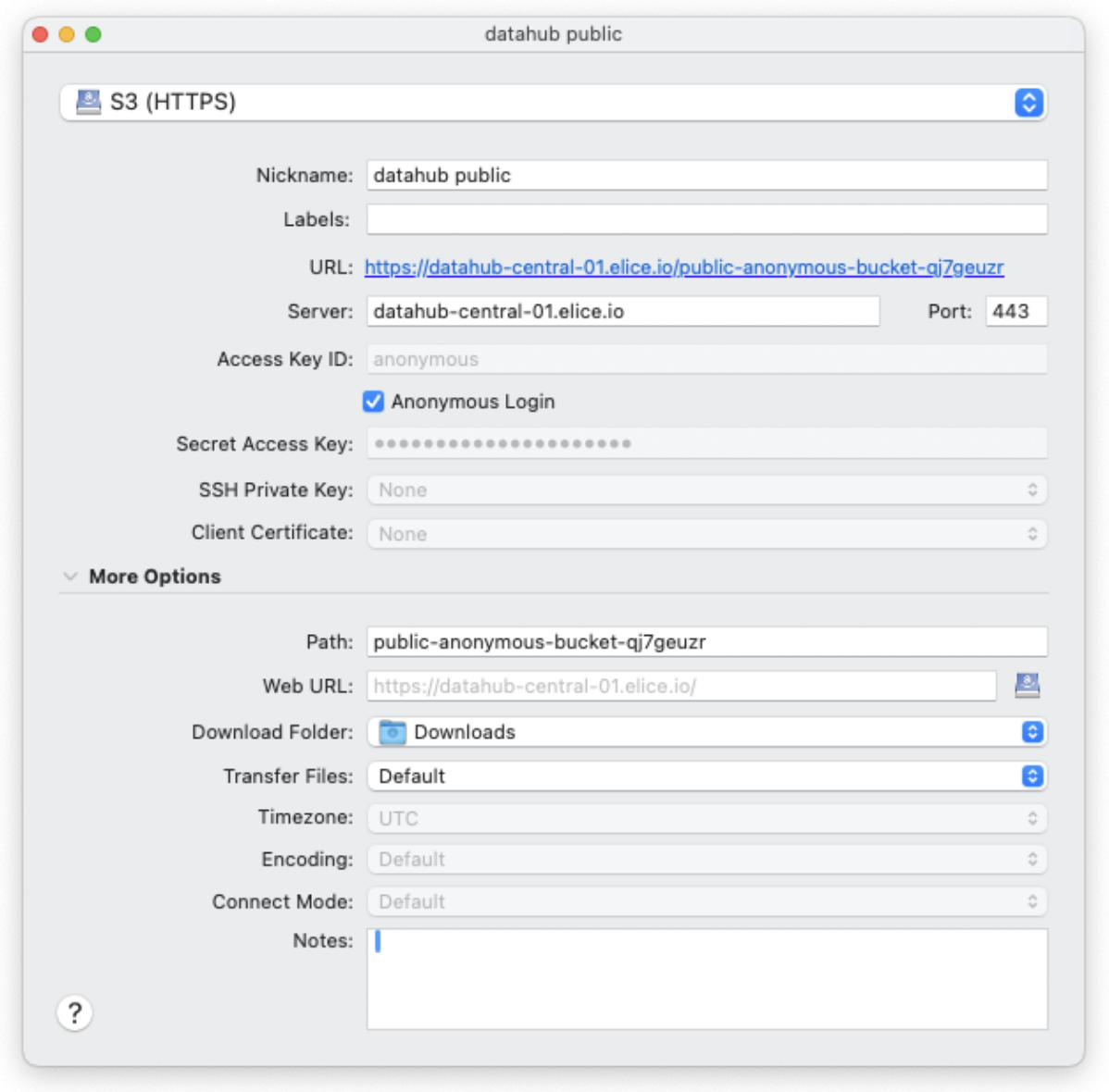Click the Path input field
Viewport: 1109px width, 1092px height.
tap(706, 642)
